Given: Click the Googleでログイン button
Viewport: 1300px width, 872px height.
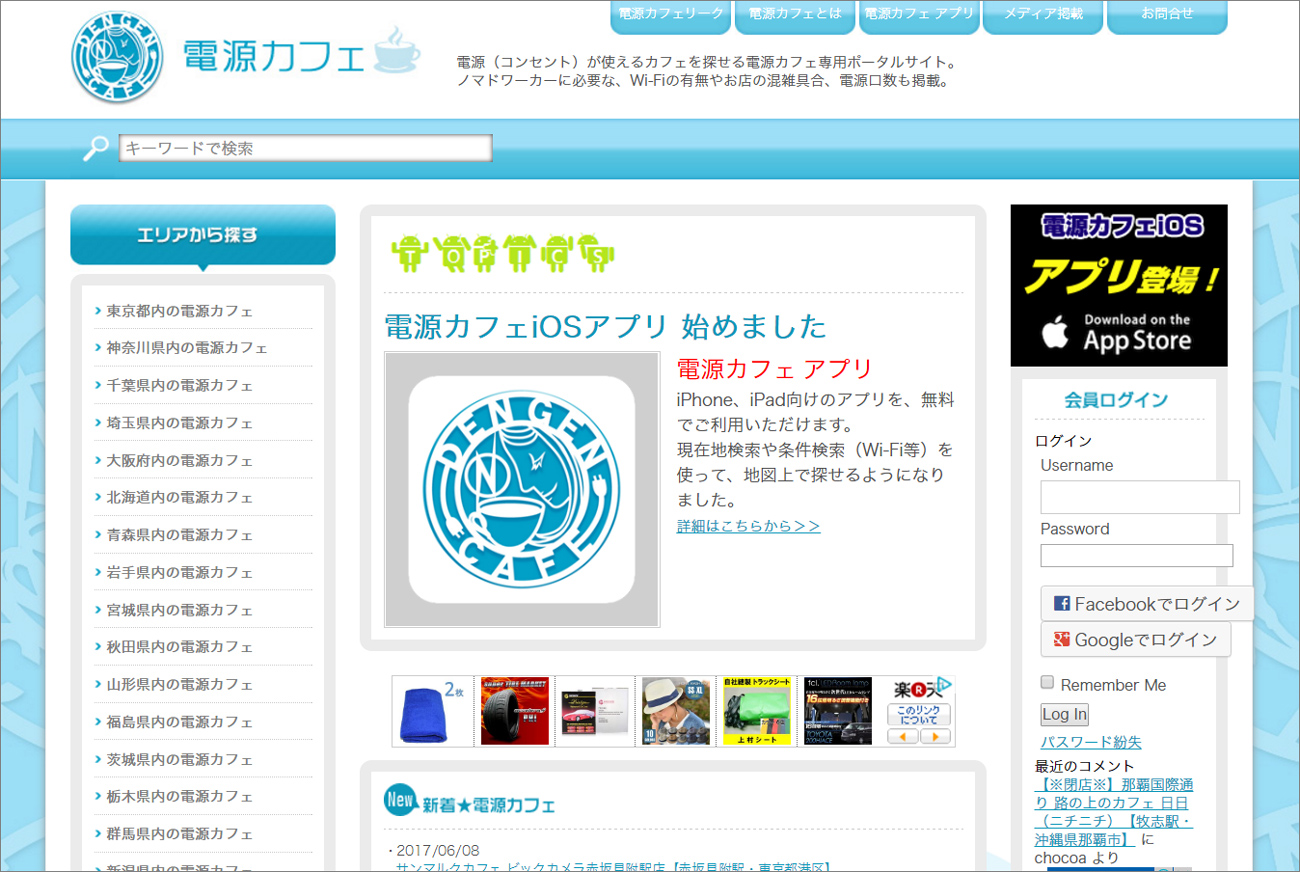Looking at the screenshot, I should [x=1136, y=640].
